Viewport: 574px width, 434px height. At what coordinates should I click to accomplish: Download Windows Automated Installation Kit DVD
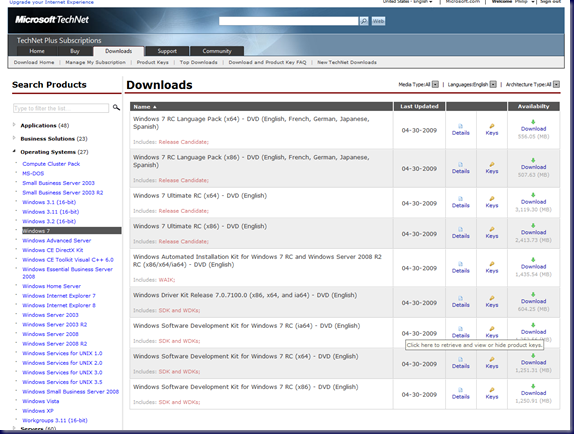[x=533, y=266]
